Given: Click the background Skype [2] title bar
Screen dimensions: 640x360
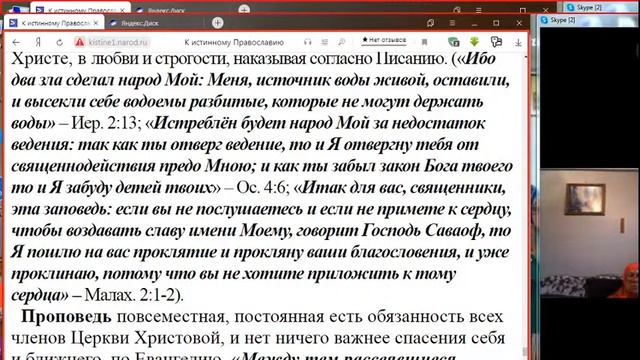Looking at the screenshot, I should tap(589, 7).
